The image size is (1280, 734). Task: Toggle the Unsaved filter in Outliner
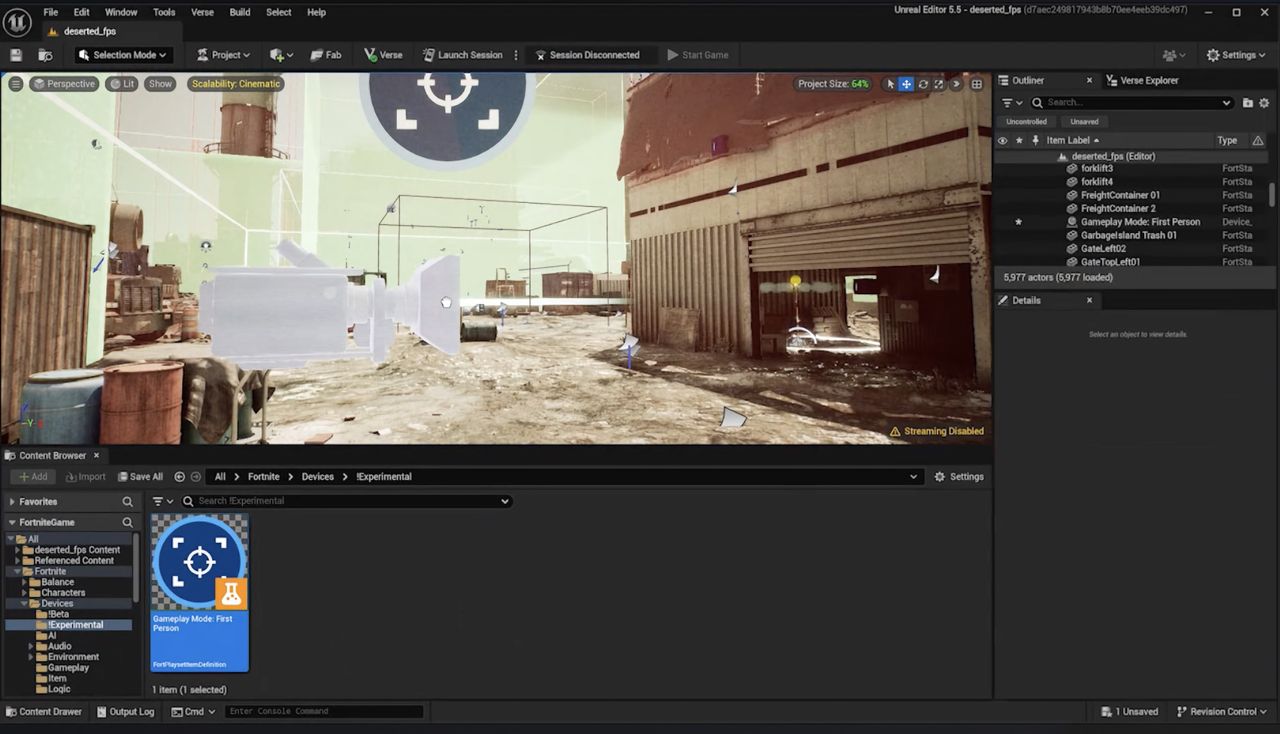tap(1084, 122)
